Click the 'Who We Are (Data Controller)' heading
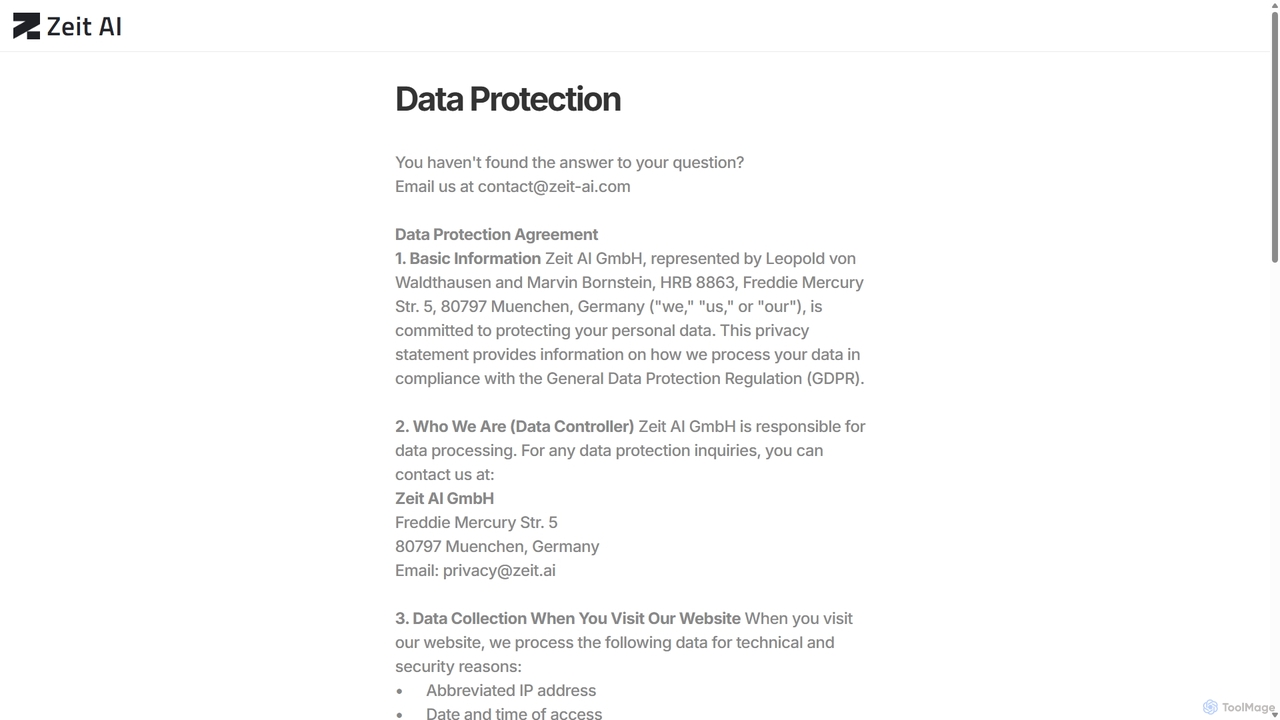1280x720 pixels. 515,426
